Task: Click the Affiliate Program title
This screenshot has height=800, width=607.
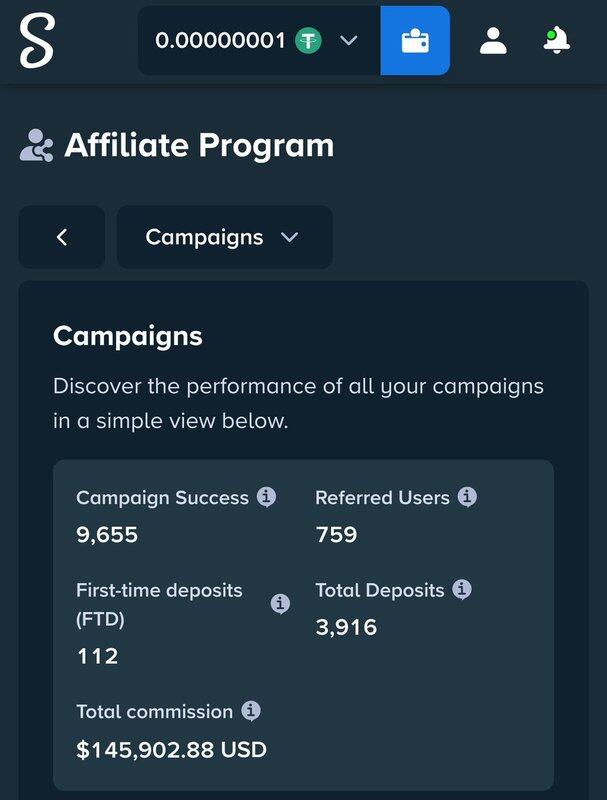Action: tap(199, 146)
